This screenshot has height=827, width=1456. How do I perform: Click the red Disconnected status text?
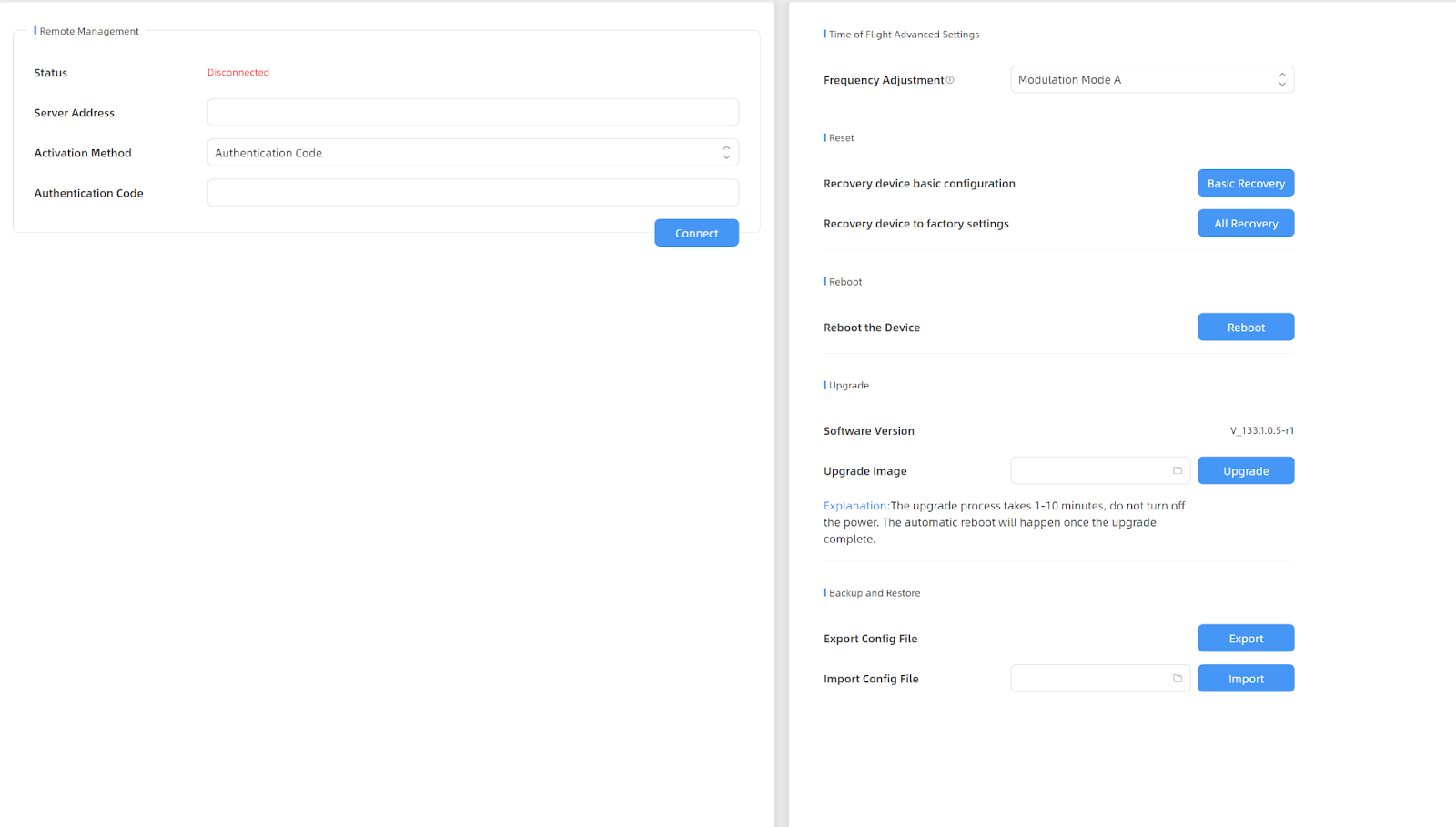(x=238, y=73)
